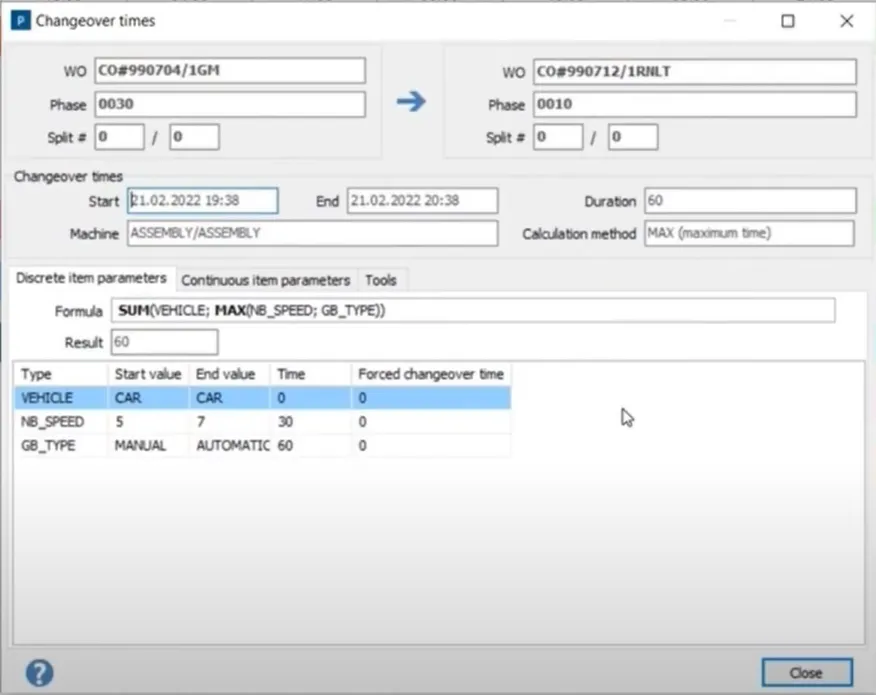
Task: Click the Duration field
Action: coord(749,201)
